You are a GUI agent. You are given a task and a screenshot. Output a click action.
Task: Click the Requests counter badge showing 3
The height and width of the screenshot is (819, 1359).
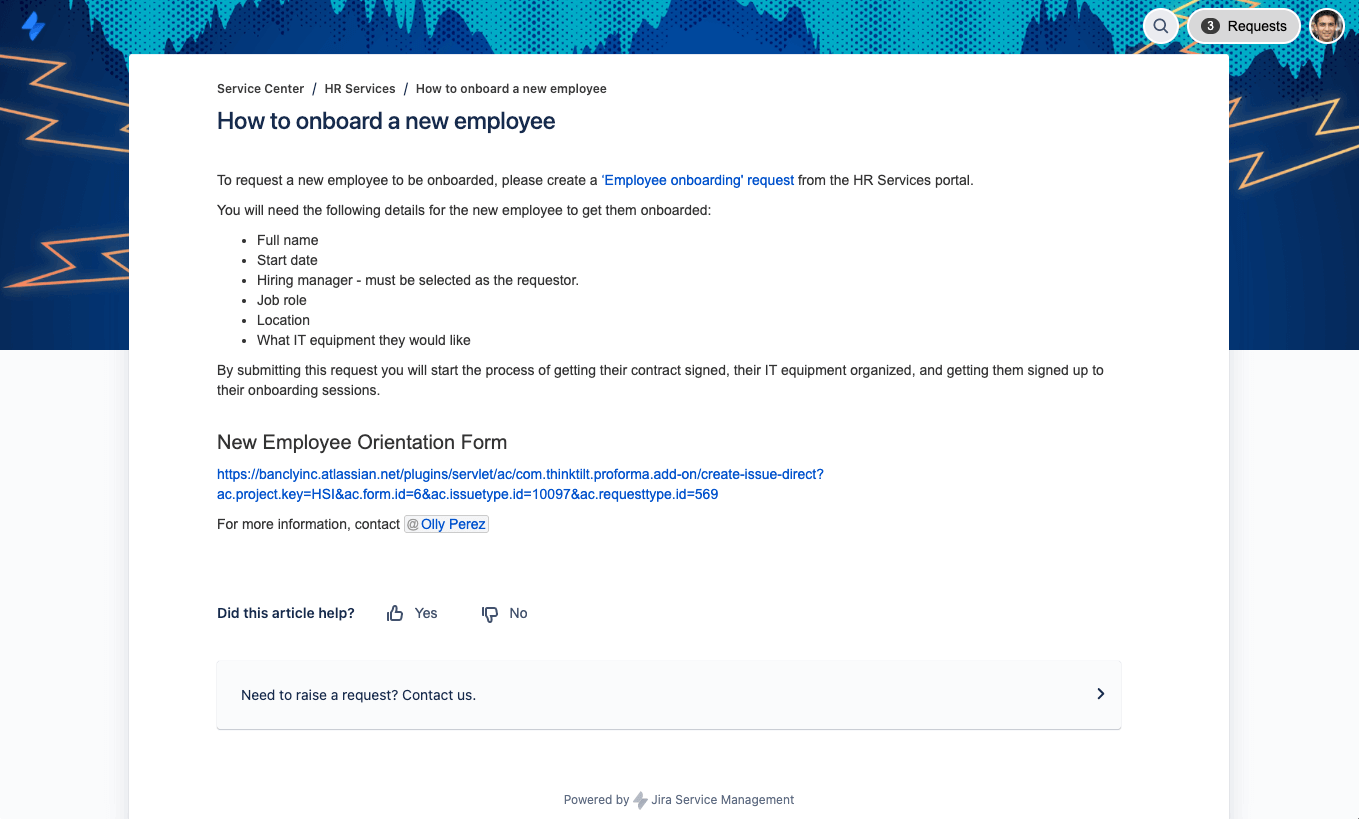[x=1210, y=26]
